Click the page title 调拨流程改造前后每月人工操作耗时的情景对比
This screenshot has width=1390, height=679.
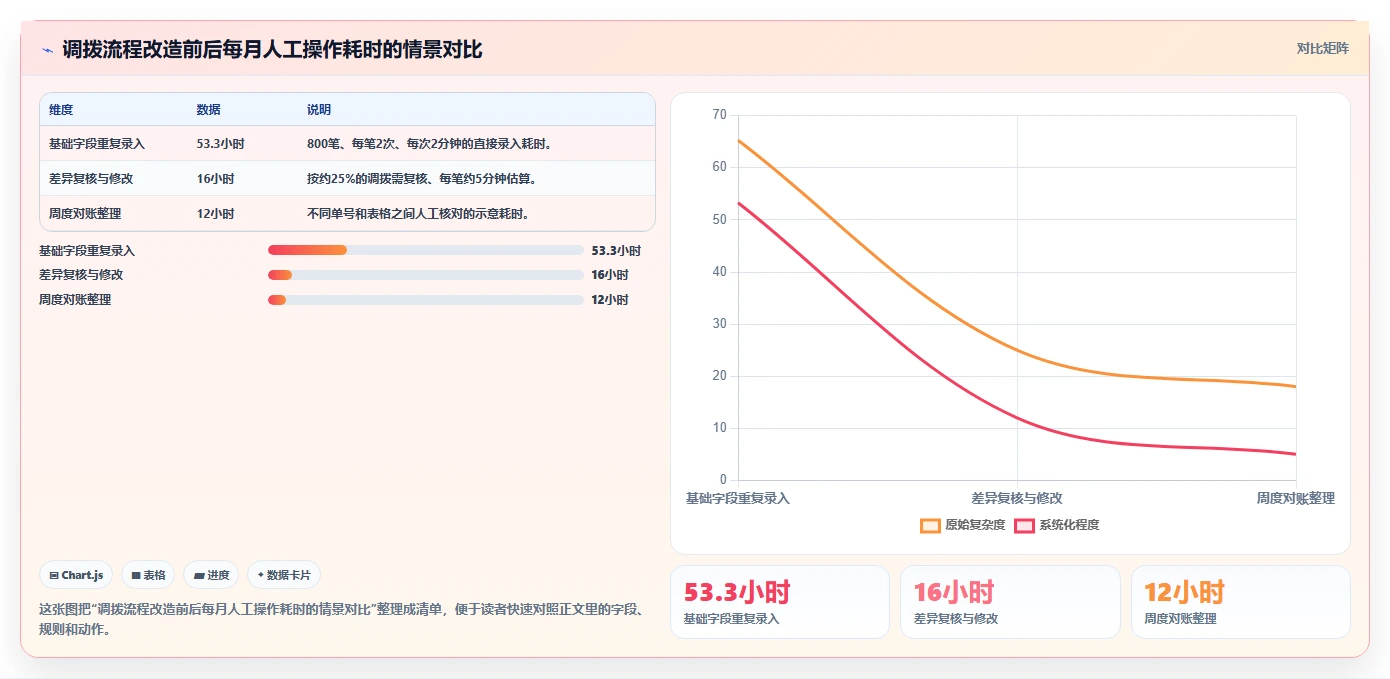click(272, 49)
